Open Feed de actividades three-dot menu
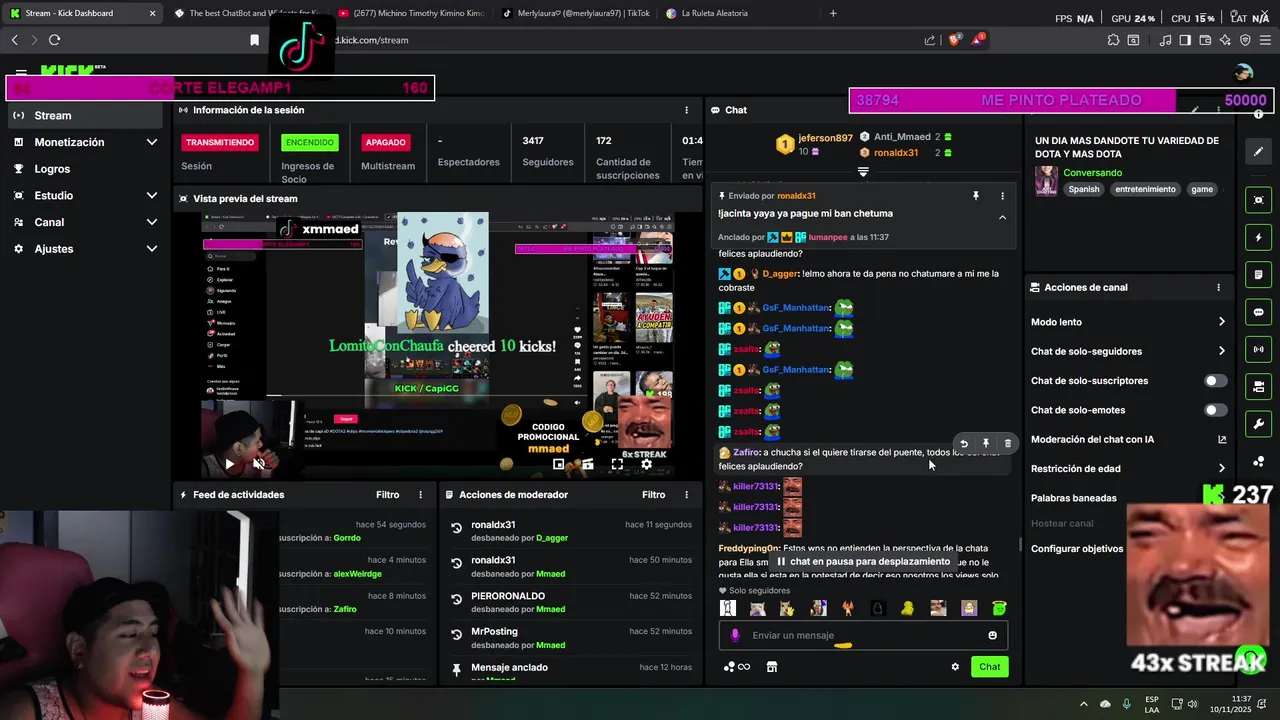The width and height of the screenshot is (1280, 720). (x=421, y=495)
